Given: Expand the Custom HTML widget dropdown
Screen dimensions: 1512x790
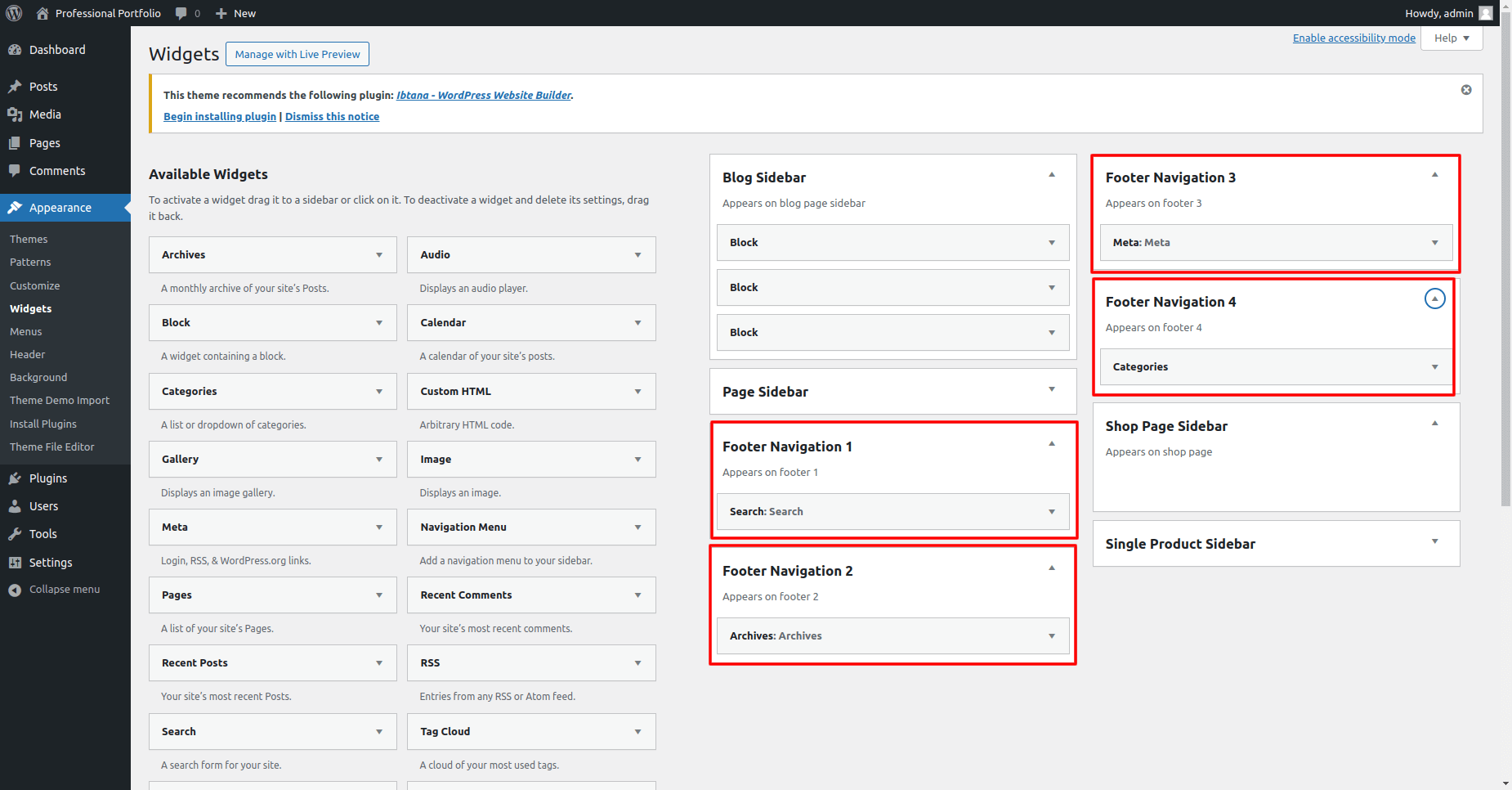Looking at the screenshot, I should (x=637, y=392).
